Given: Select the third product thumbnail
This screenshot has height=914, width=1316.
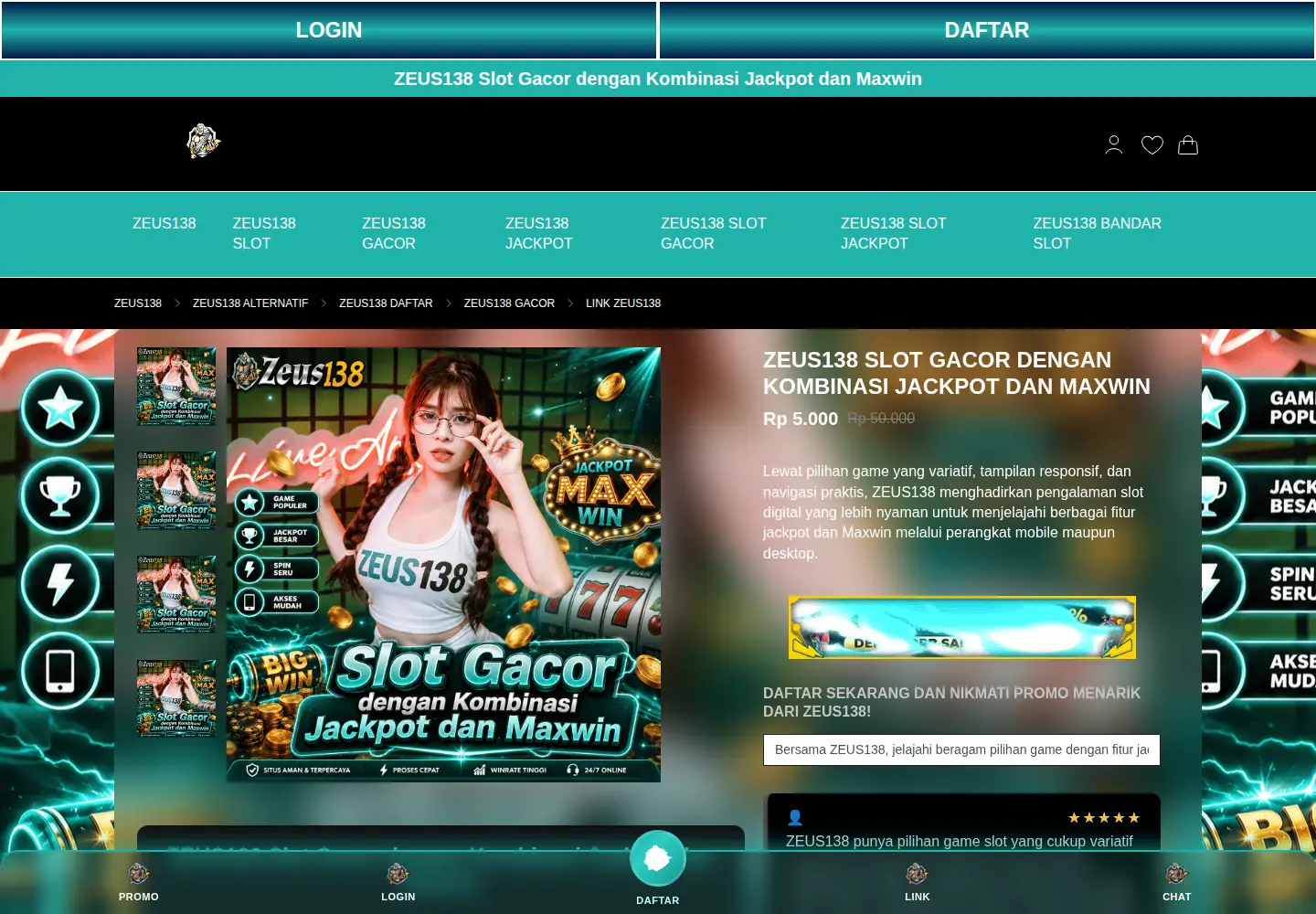Looking at the screenshot, I should [176, 594].
